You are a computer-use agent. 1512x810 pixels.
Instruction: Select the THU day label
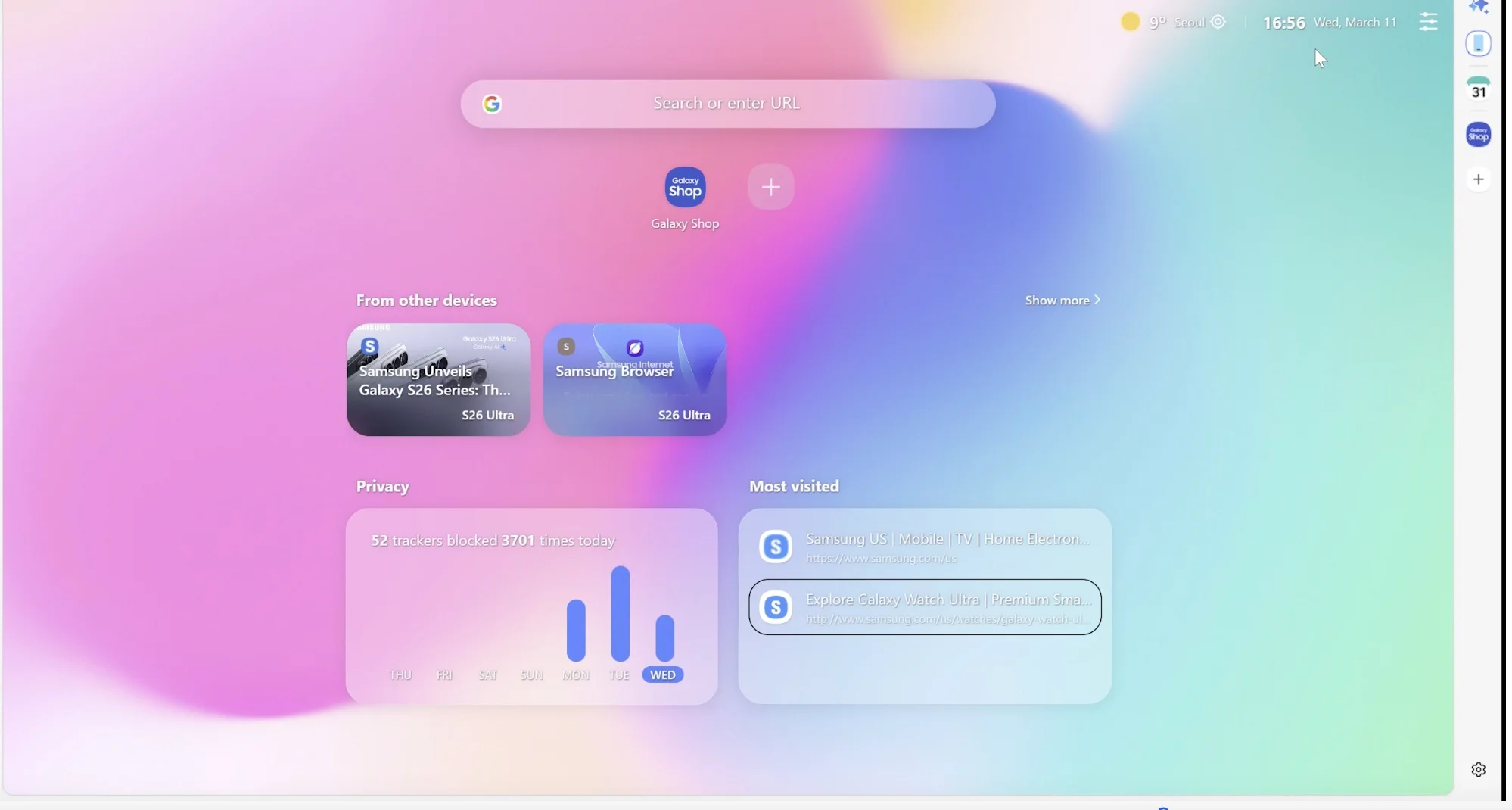tap(400, 674)
